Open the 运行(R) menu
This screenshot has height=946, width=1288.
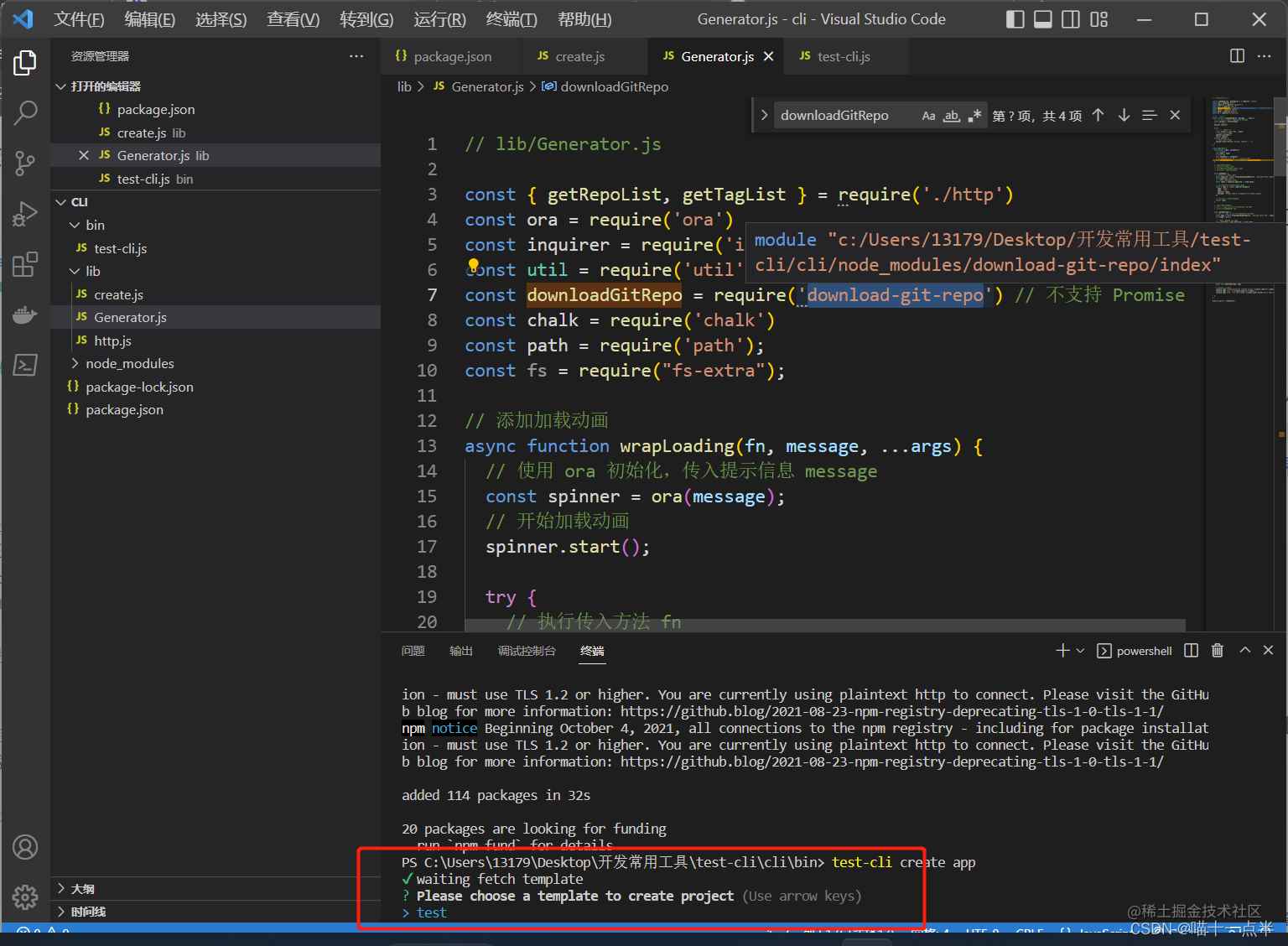click(x=439, y=19)
